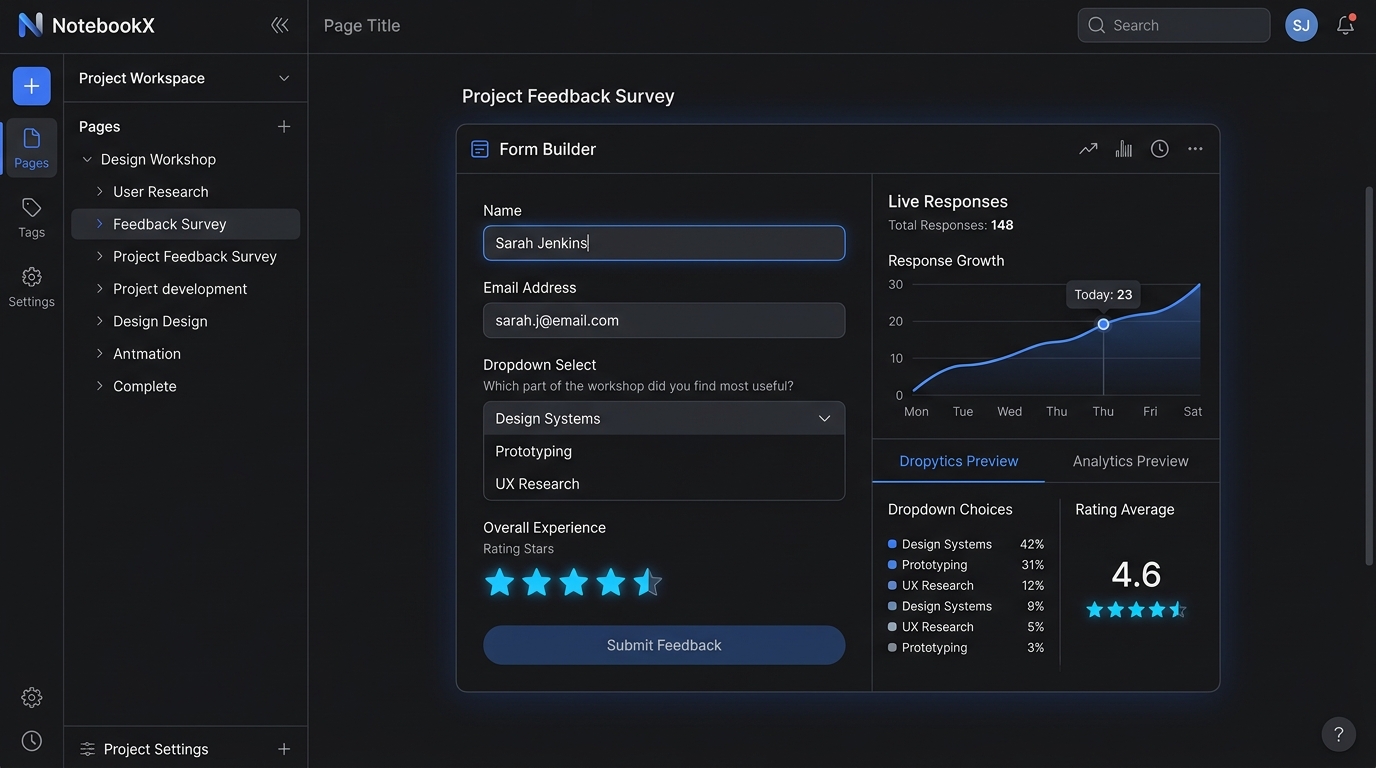Open the history clock icon at bottom left
Image resolution: width=1376 pixels, height=768 pixels.
(32, 740)
